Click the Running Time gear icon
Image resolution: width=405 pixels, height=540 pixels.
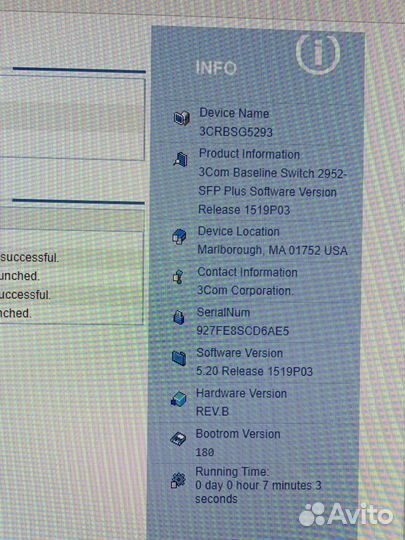[178, 480]
